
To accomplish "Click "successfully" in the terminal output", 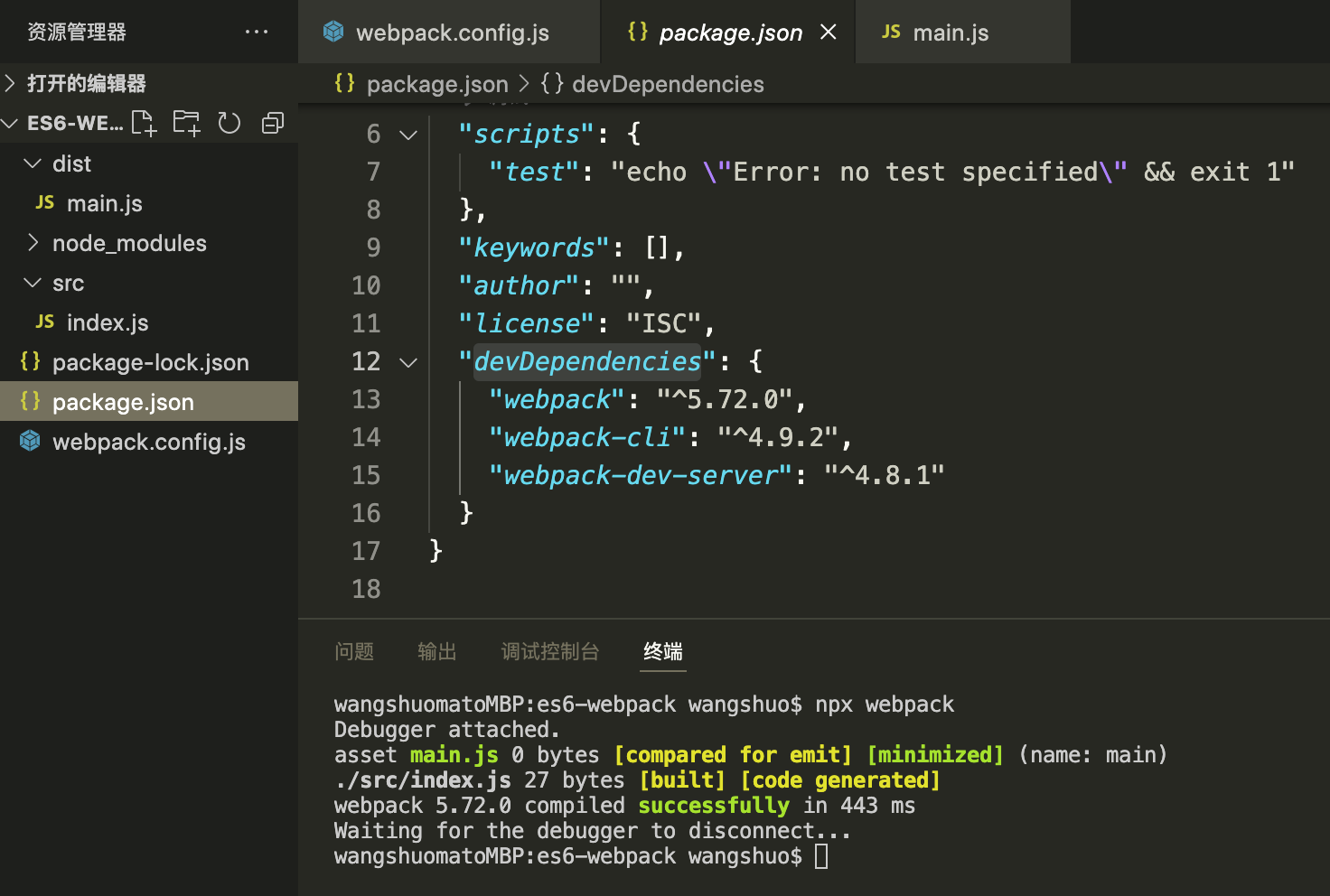I will click(x=714, y=806).
